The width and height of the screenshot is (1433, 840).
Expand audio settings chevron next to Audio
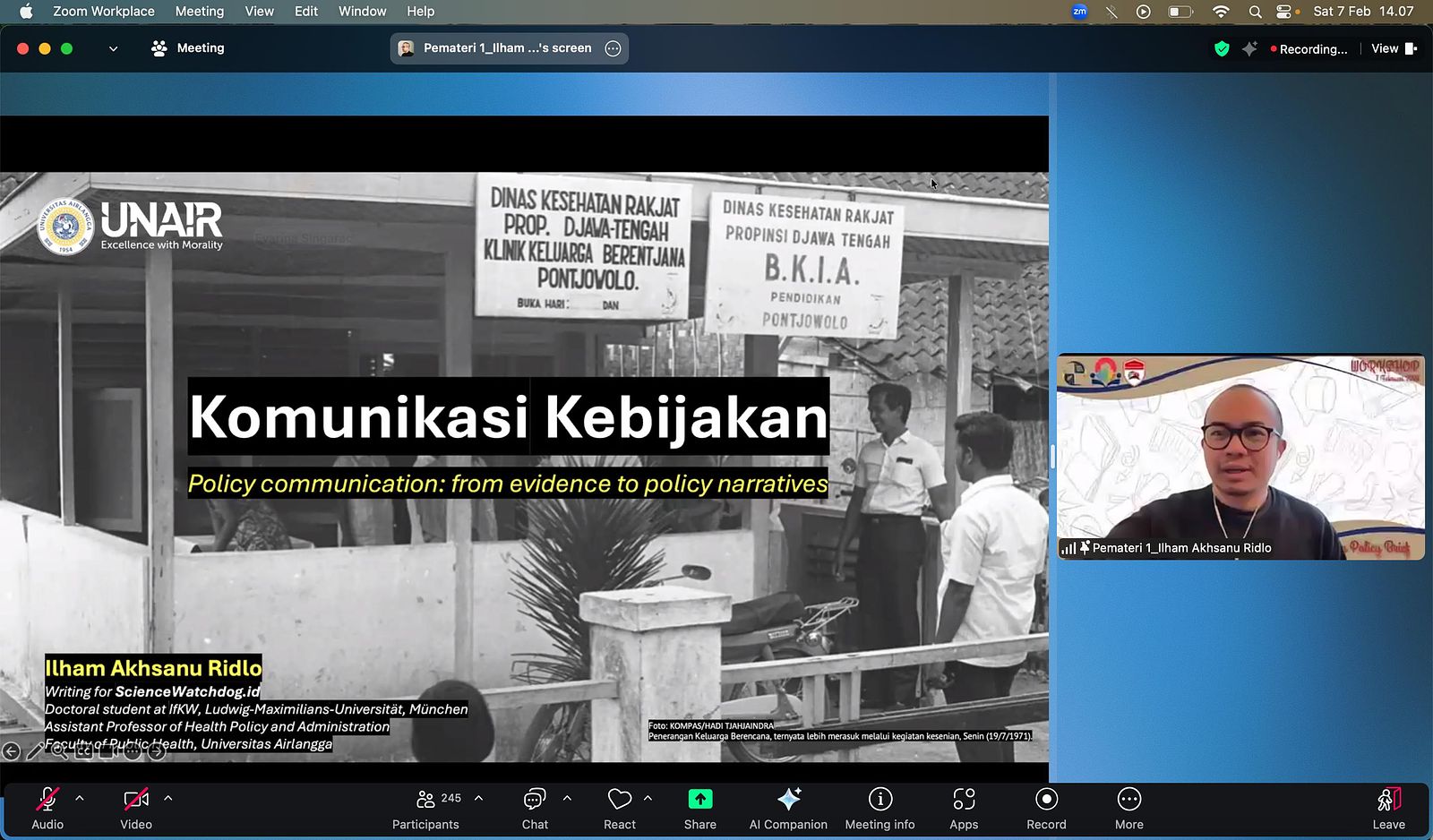click(80, 798)
